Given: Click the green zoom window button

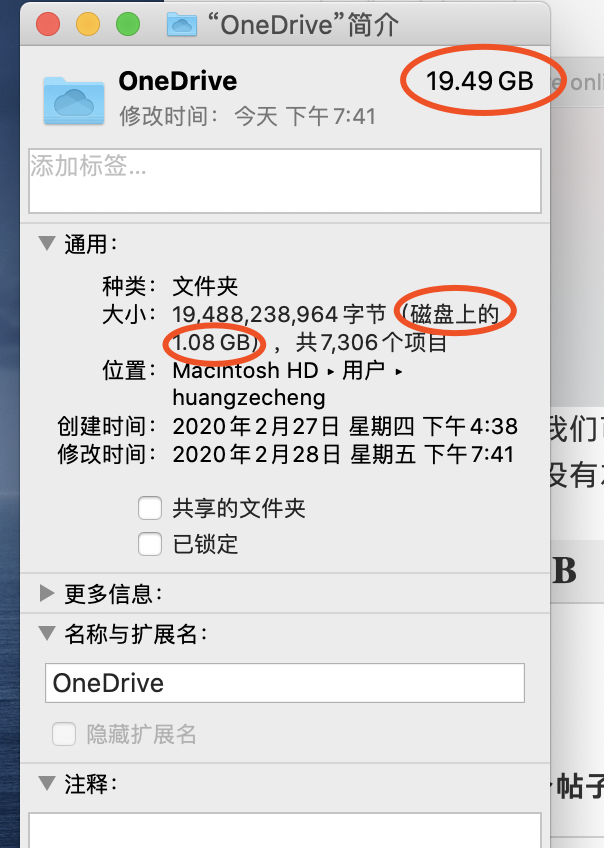Looking at the screenshot, I should pos(127,24).
